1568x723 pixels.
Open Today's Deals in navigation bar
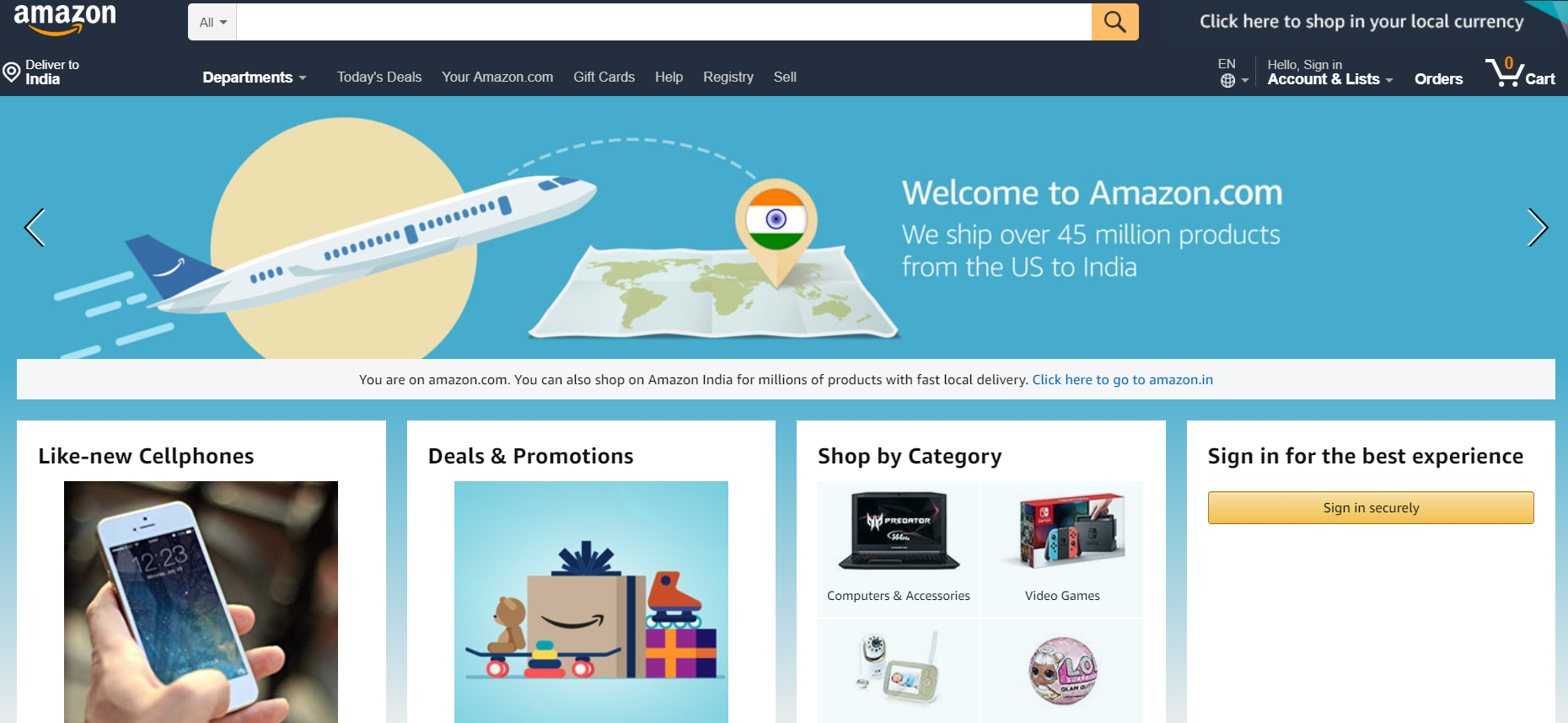pos(379,77)
